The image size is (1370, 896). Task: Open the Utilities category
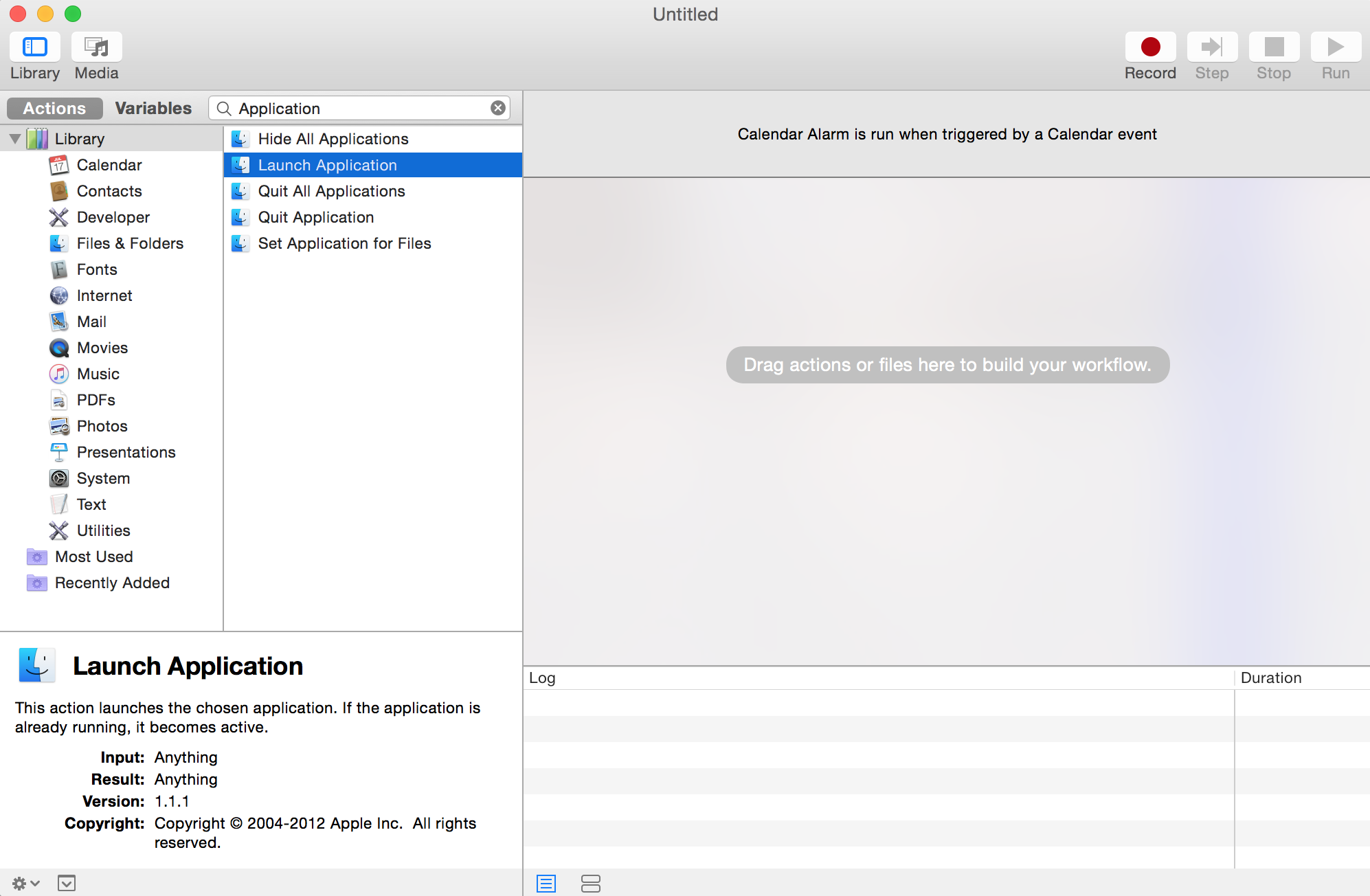103,530
